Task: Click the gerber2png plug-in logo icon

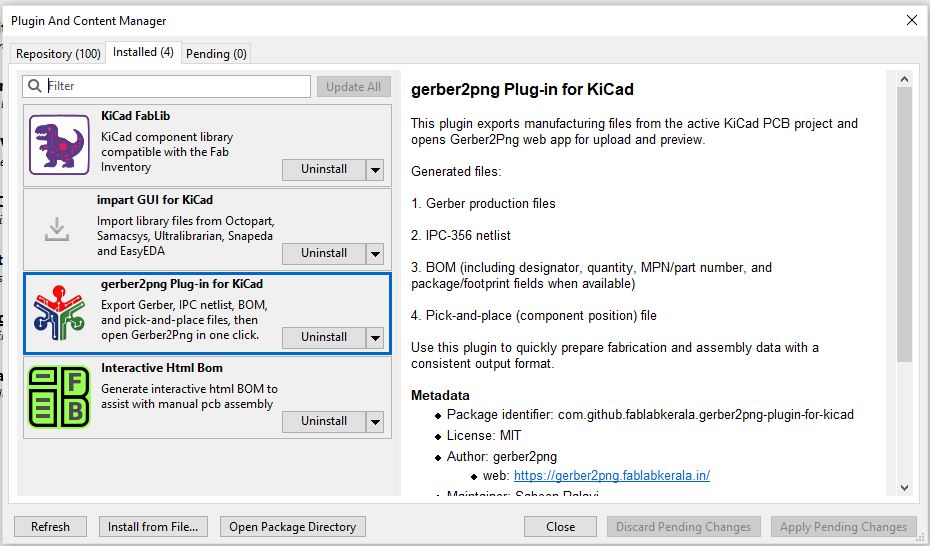Action: pyautogui.click(x=59, y=313)
